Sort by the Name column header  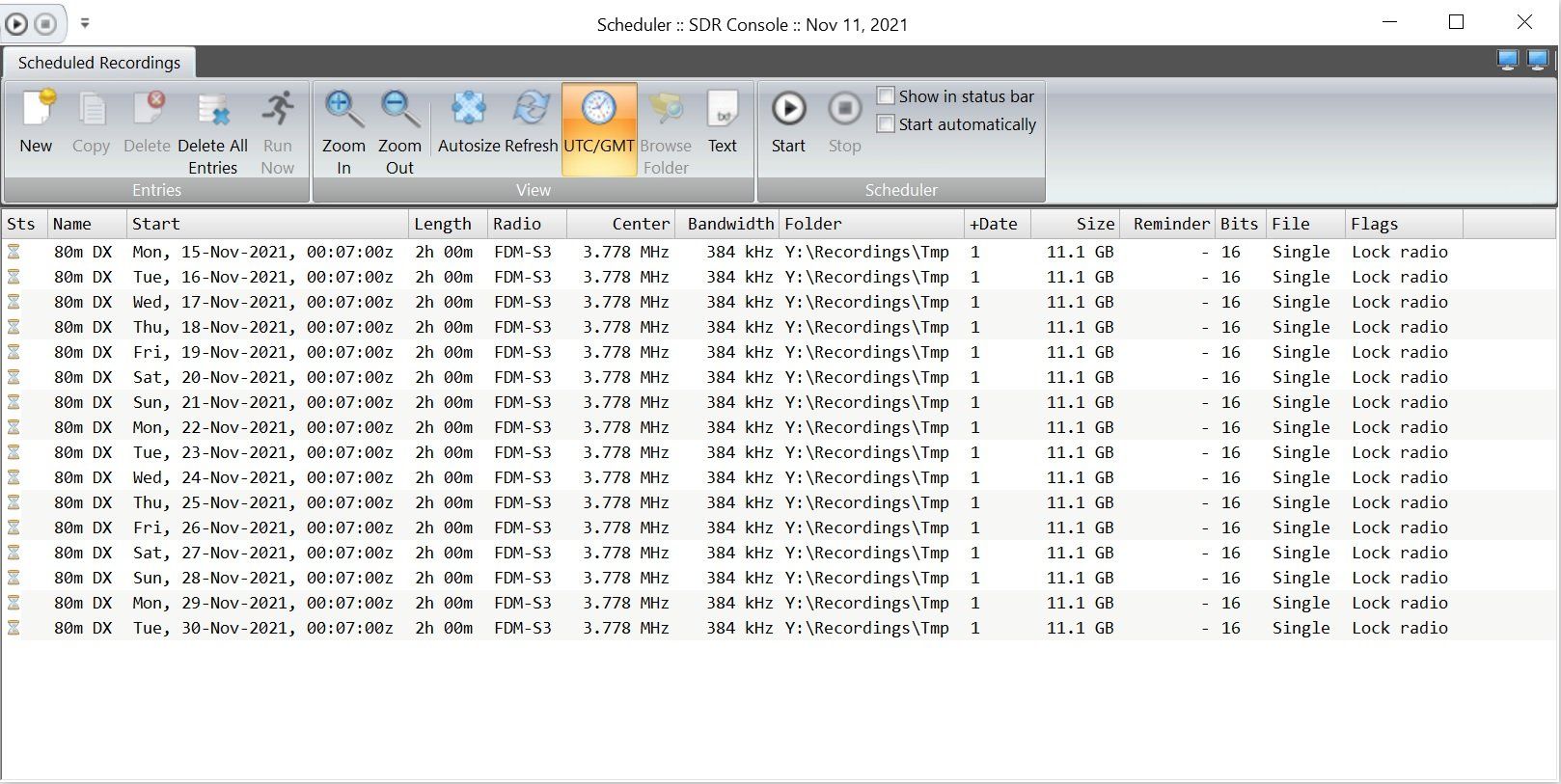tap(87, 224)
